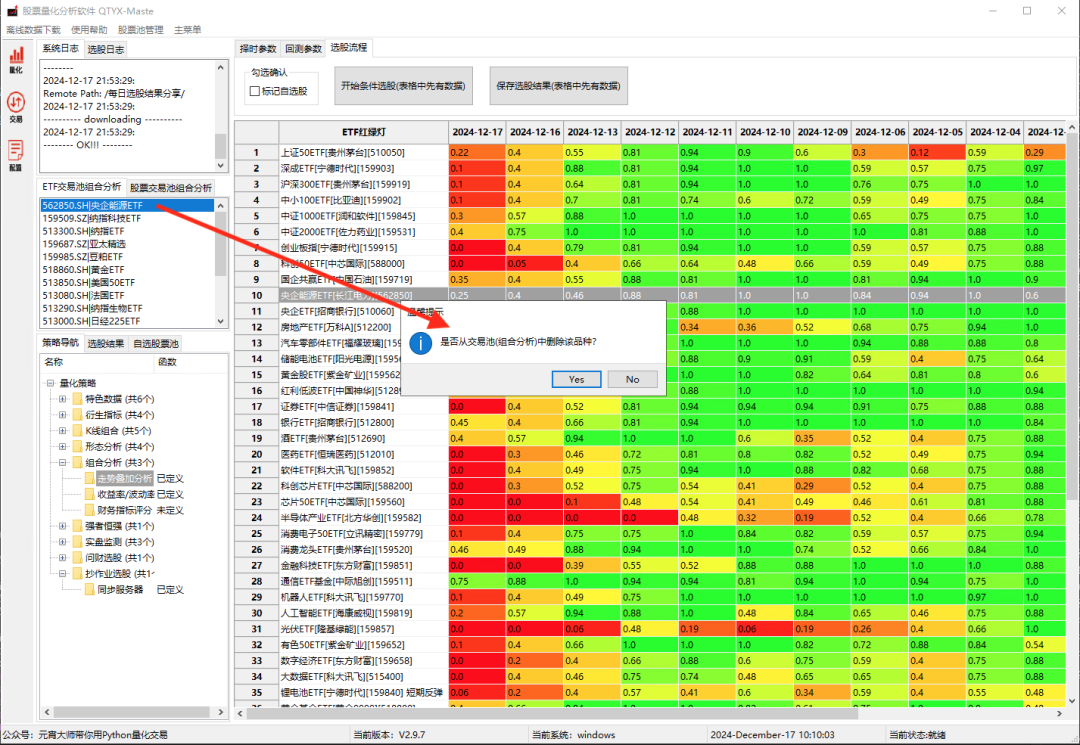Screen dimensions: 1080x745
Task: Open the 离线数据下载 menu
Action: [33, 30]
